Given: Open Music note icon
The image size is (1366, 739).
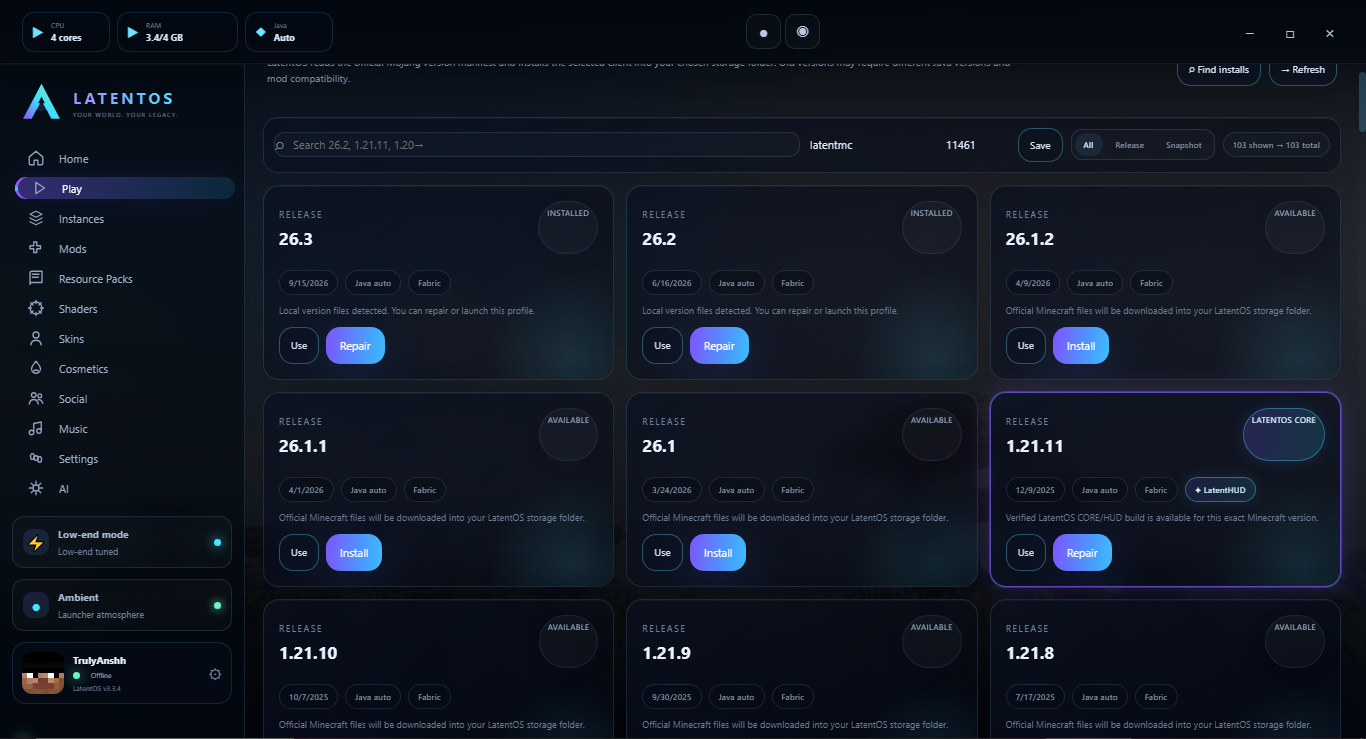Looking at the screenshot, I should point(36,428).
